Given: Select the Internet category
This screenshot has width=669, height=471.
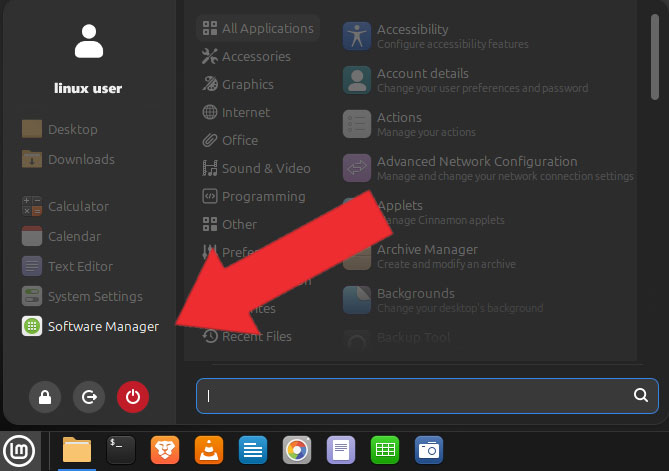Looking at the screenshot, I should 236,112.
